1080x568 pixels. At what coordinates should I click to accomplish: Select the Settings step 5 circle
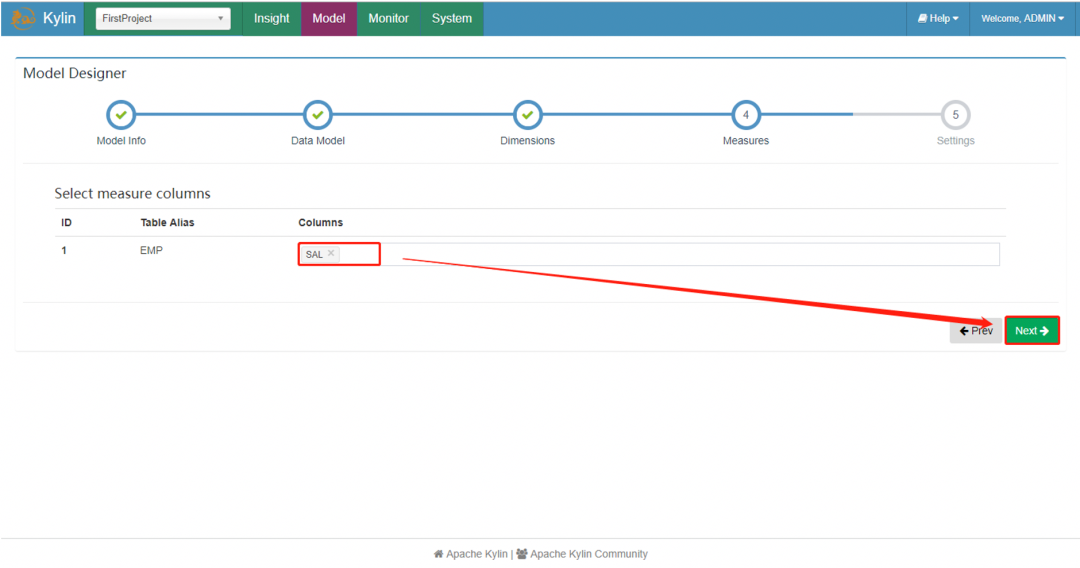tap(955, 115)
